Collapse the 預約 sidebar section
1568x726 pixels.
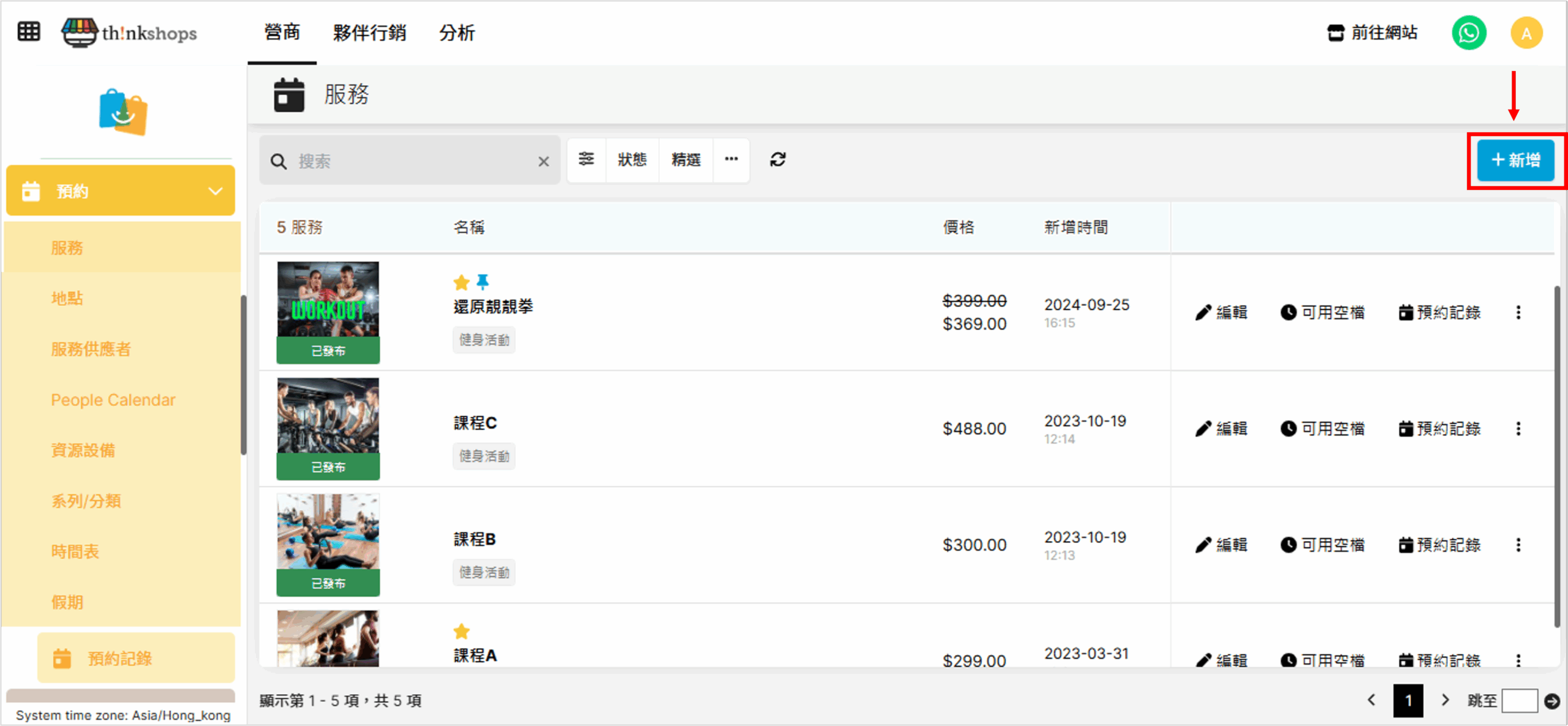[x=215, y=191]
